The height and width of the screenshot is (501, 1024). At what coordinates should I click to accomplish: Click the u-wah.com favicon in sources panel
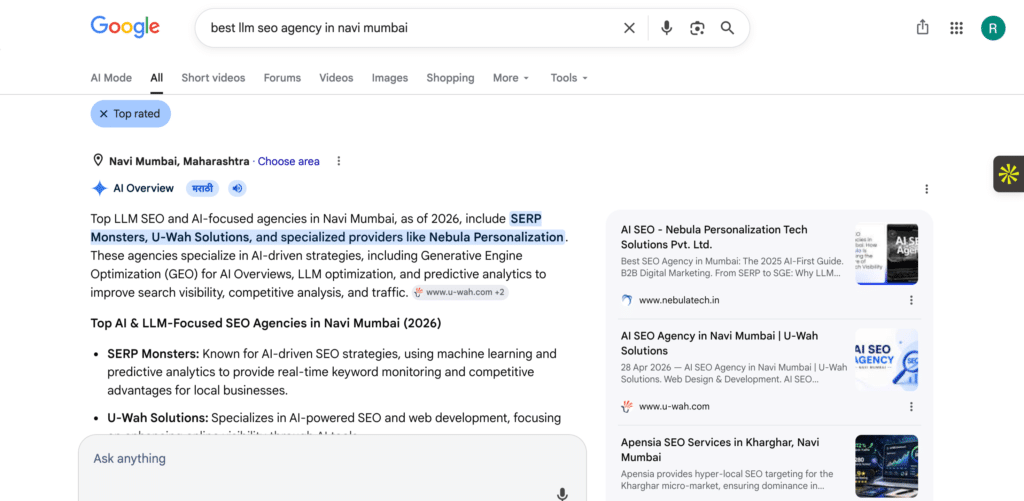pyautogui.click(x=627, y=406)
